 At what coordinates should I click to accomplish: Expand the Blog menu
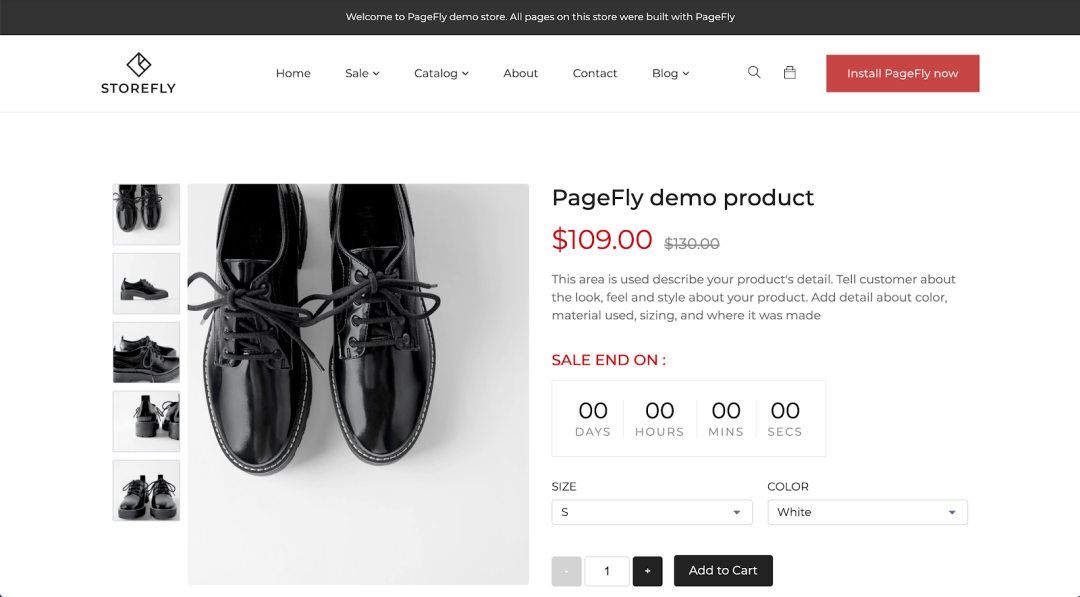tap(670, 73)
